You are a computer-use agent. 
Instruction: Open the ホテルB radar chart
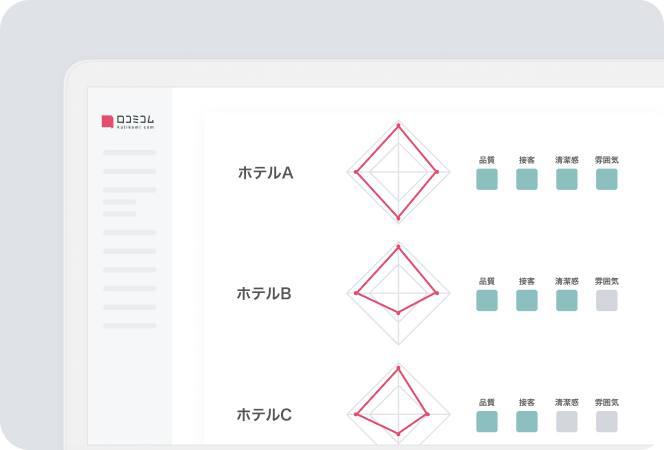pos(398,293)
